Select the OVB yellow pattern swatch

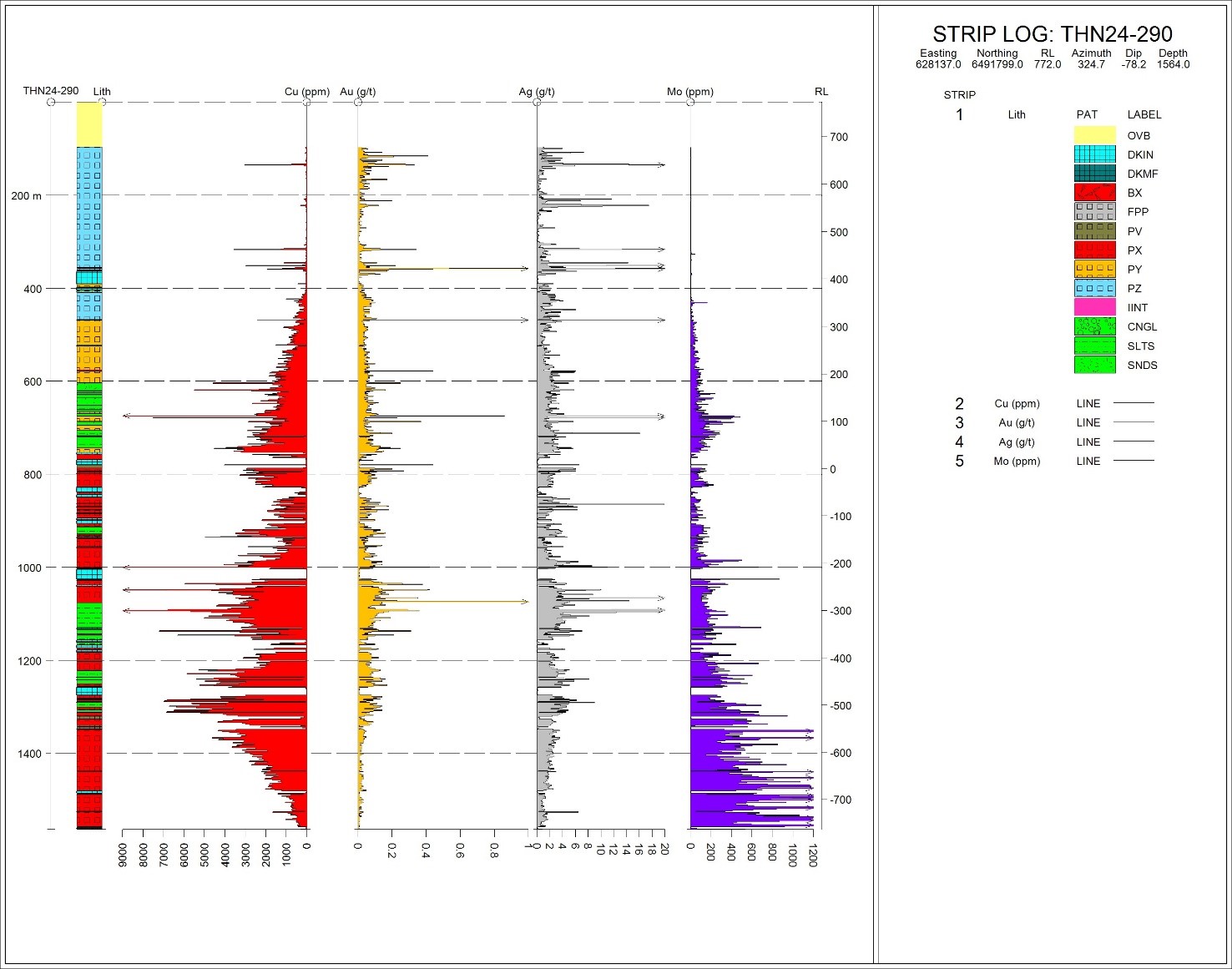1093,134
